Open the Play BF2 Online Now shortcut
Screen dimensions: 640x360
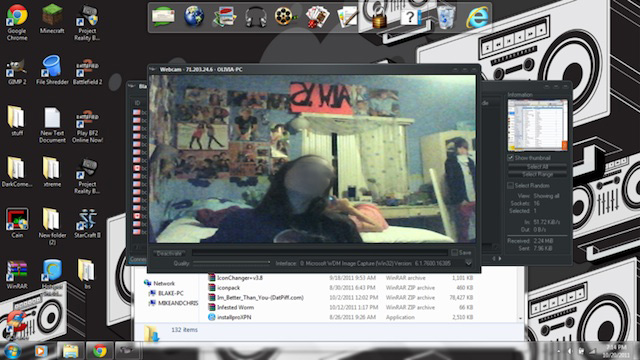click(87, 127)
